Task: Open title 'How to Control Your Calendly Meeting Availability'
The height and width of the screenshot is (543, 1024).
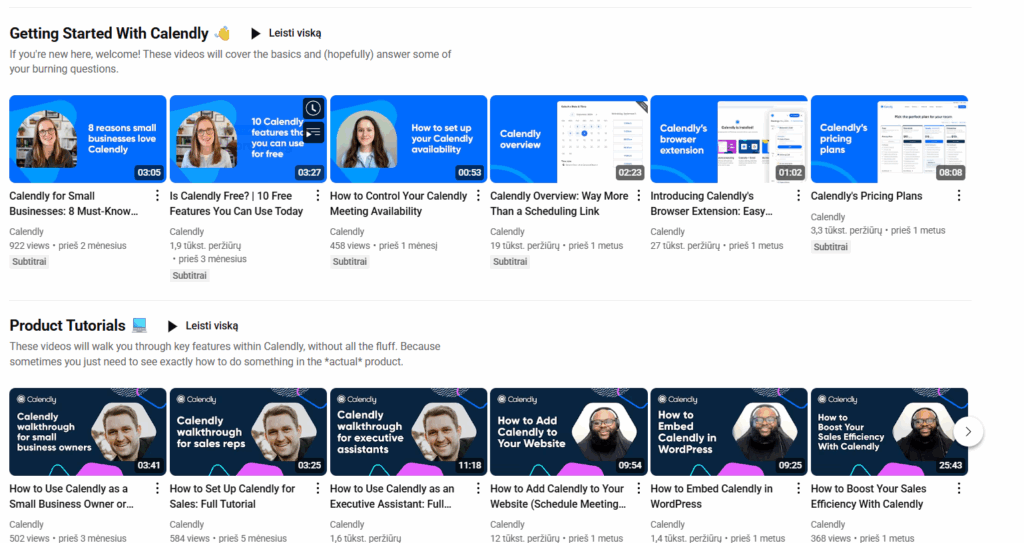Action: coord(398,203)
